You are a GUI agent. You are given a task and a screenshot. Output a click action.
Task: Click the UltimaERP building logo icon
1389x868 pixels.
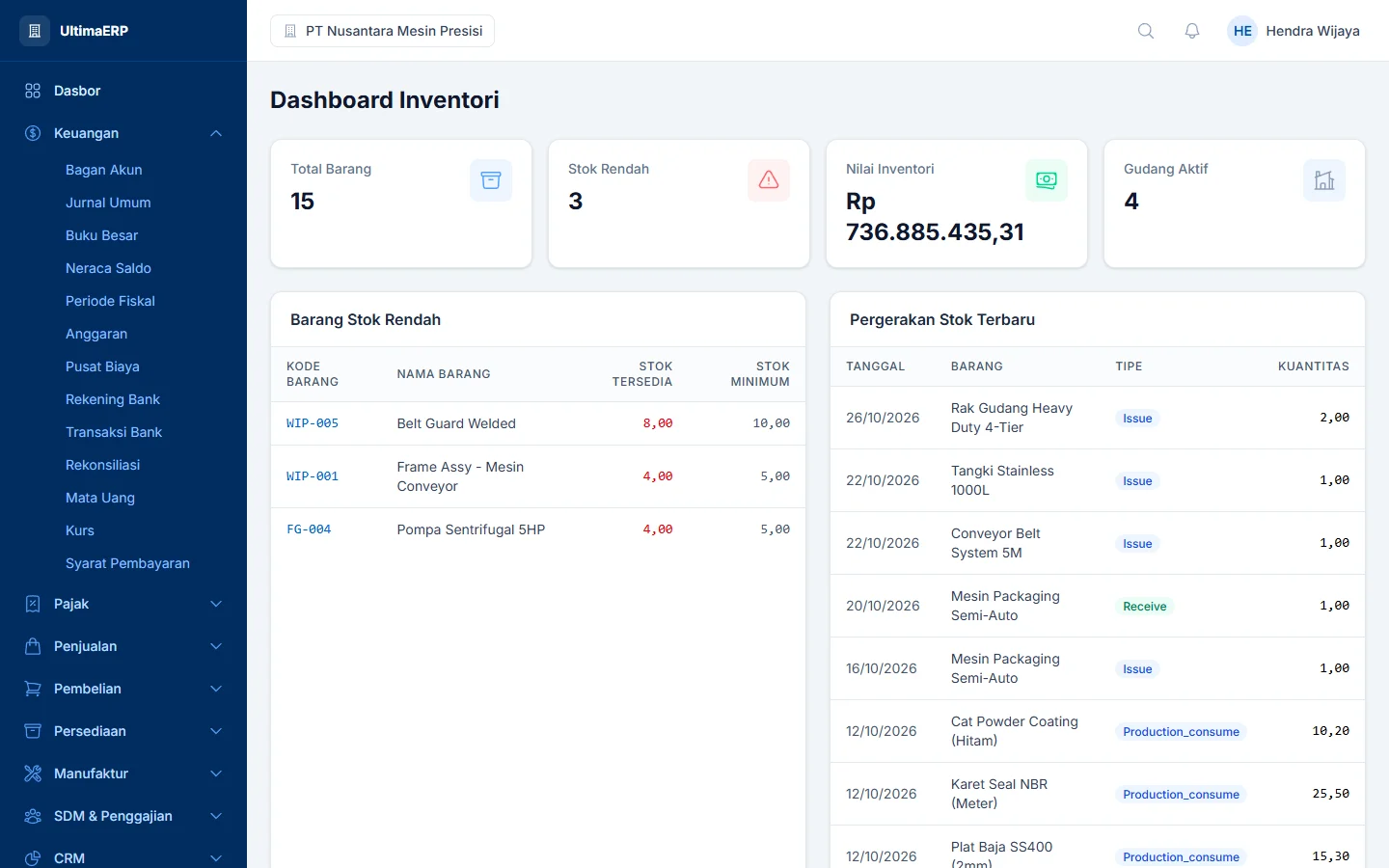click(x=35, y=31)
